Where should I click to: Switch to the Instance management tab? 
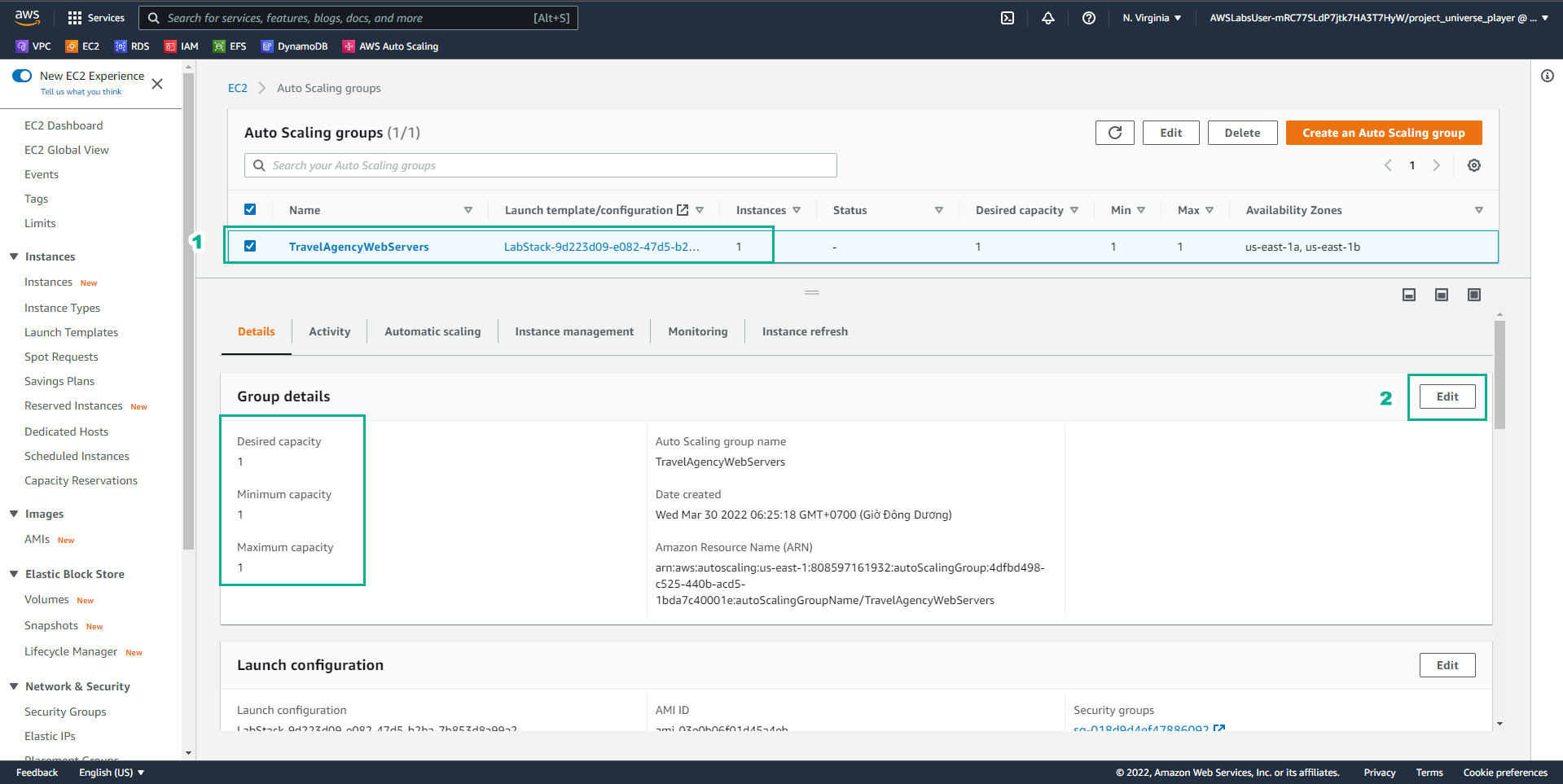574,331
